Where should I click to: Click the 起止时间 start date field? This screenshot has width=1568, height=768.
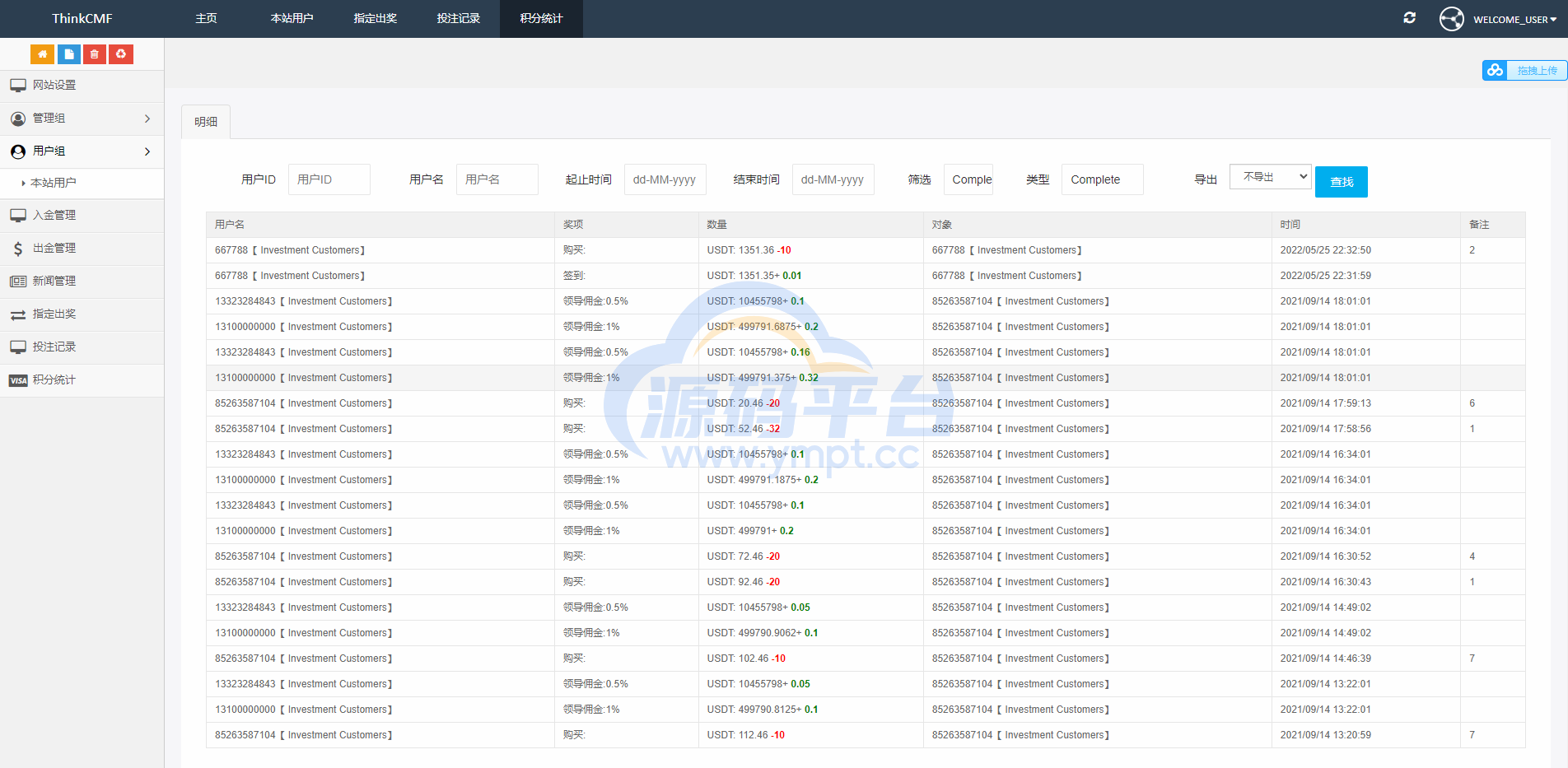665,179
